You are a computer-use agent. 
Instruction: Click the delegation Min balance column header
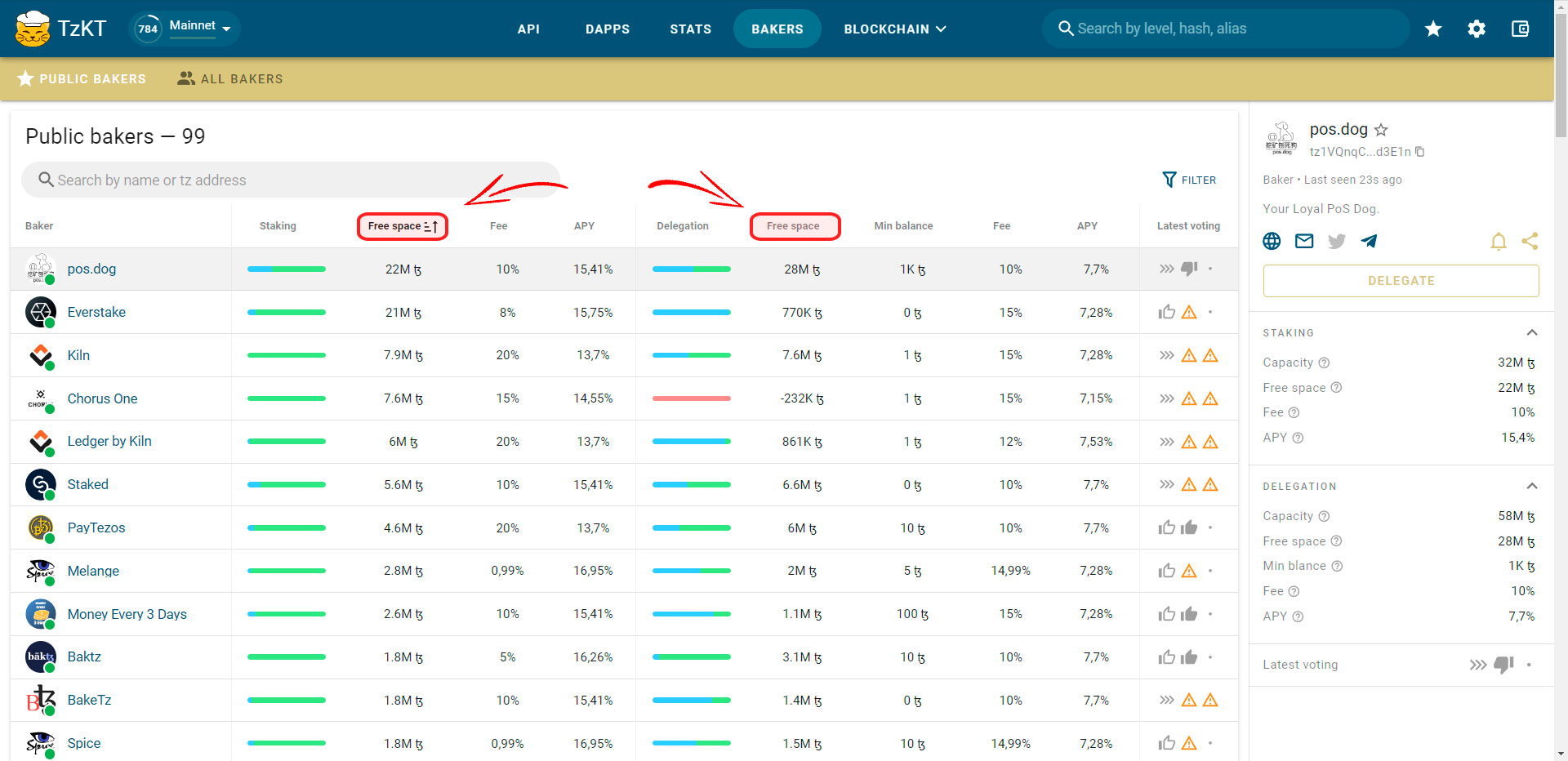pos(903,226)
